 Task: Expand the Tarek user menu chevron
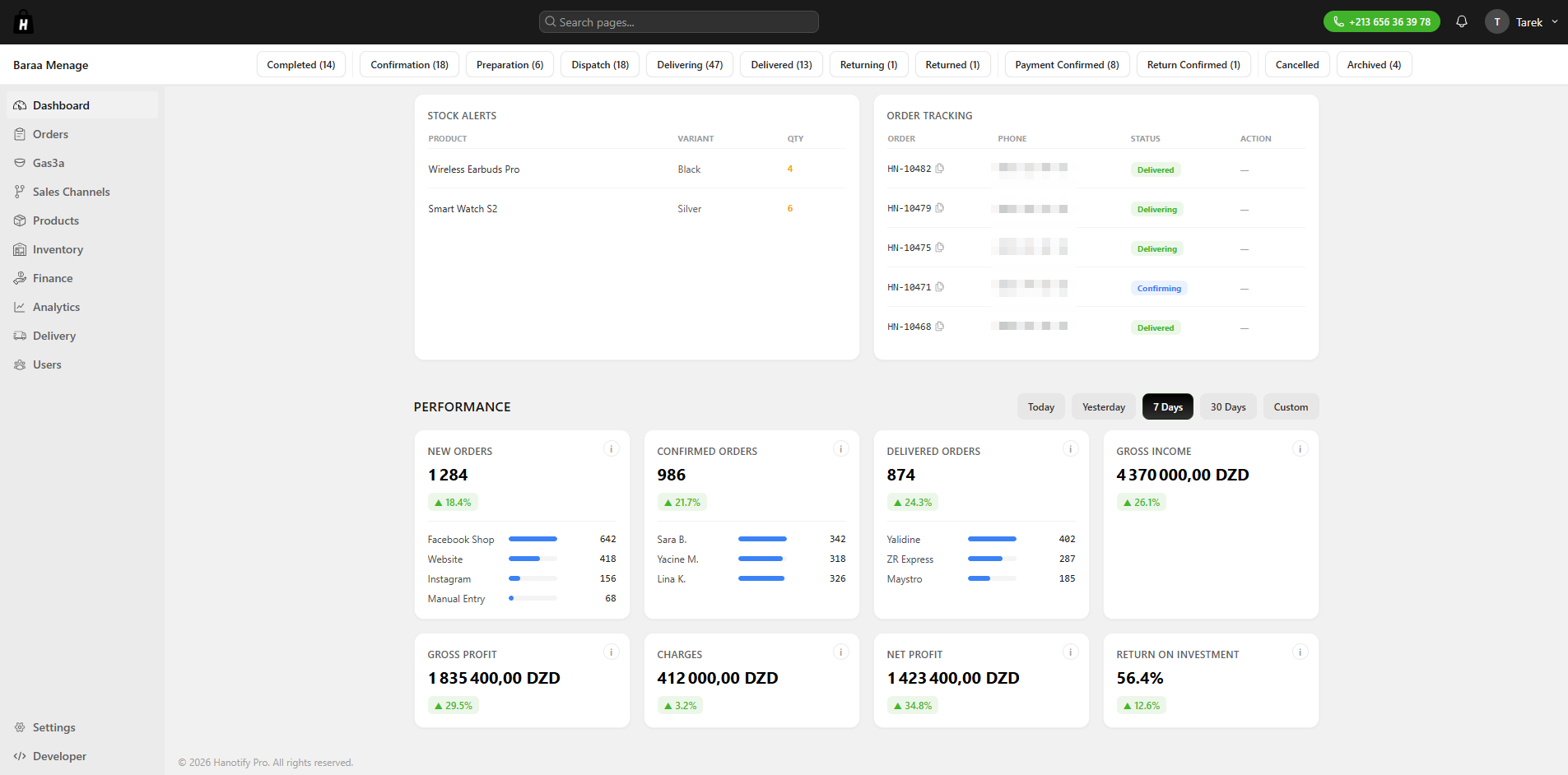(x=1555, y=22)
